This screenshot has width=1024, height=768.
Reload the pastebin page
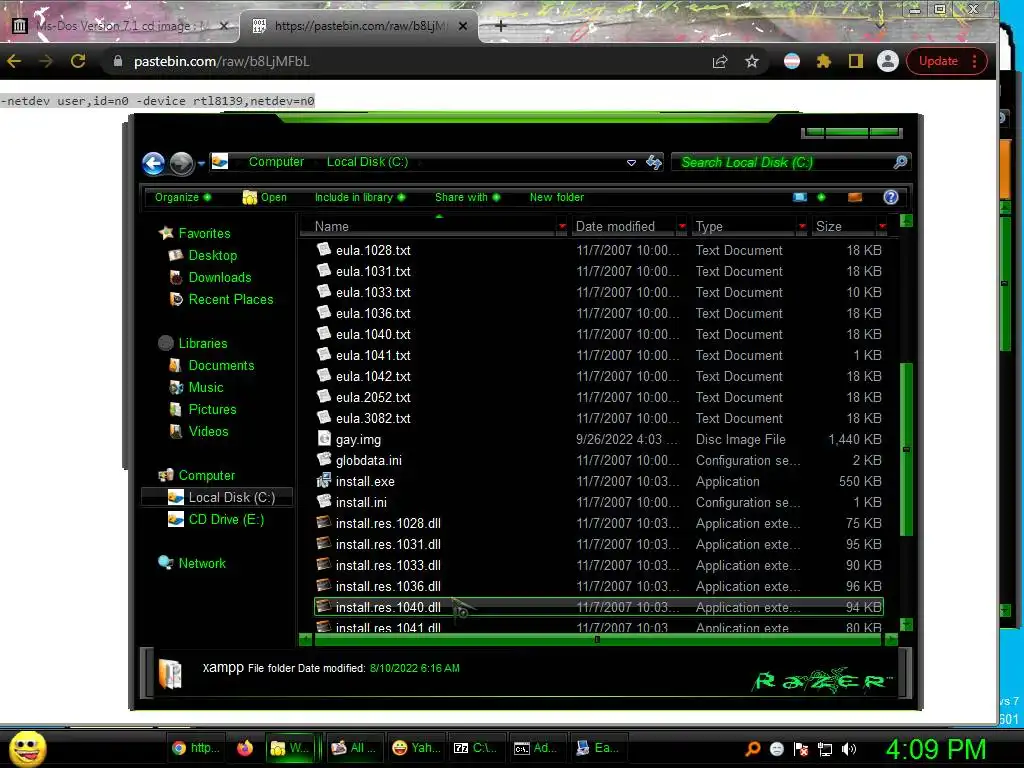[78, 61]
